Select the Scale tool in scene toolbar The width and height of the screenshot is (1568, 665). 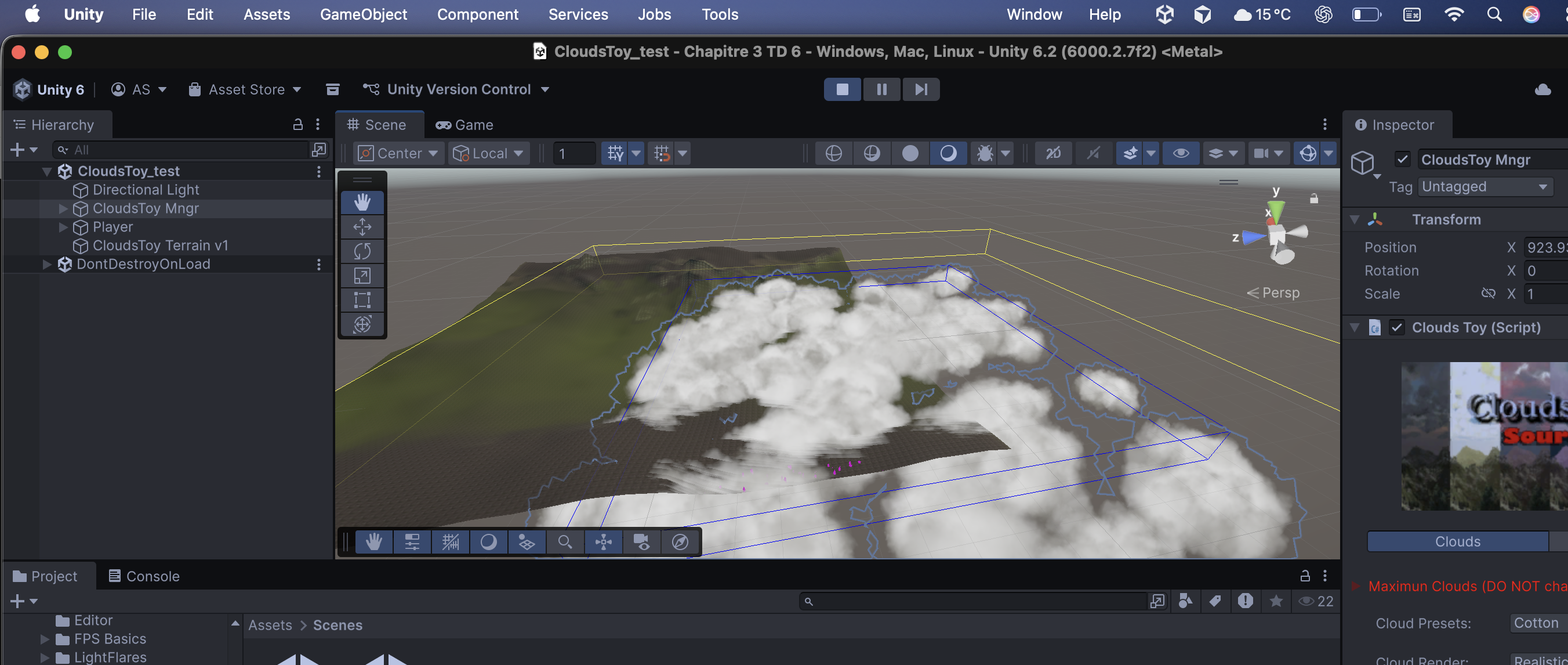362,275
